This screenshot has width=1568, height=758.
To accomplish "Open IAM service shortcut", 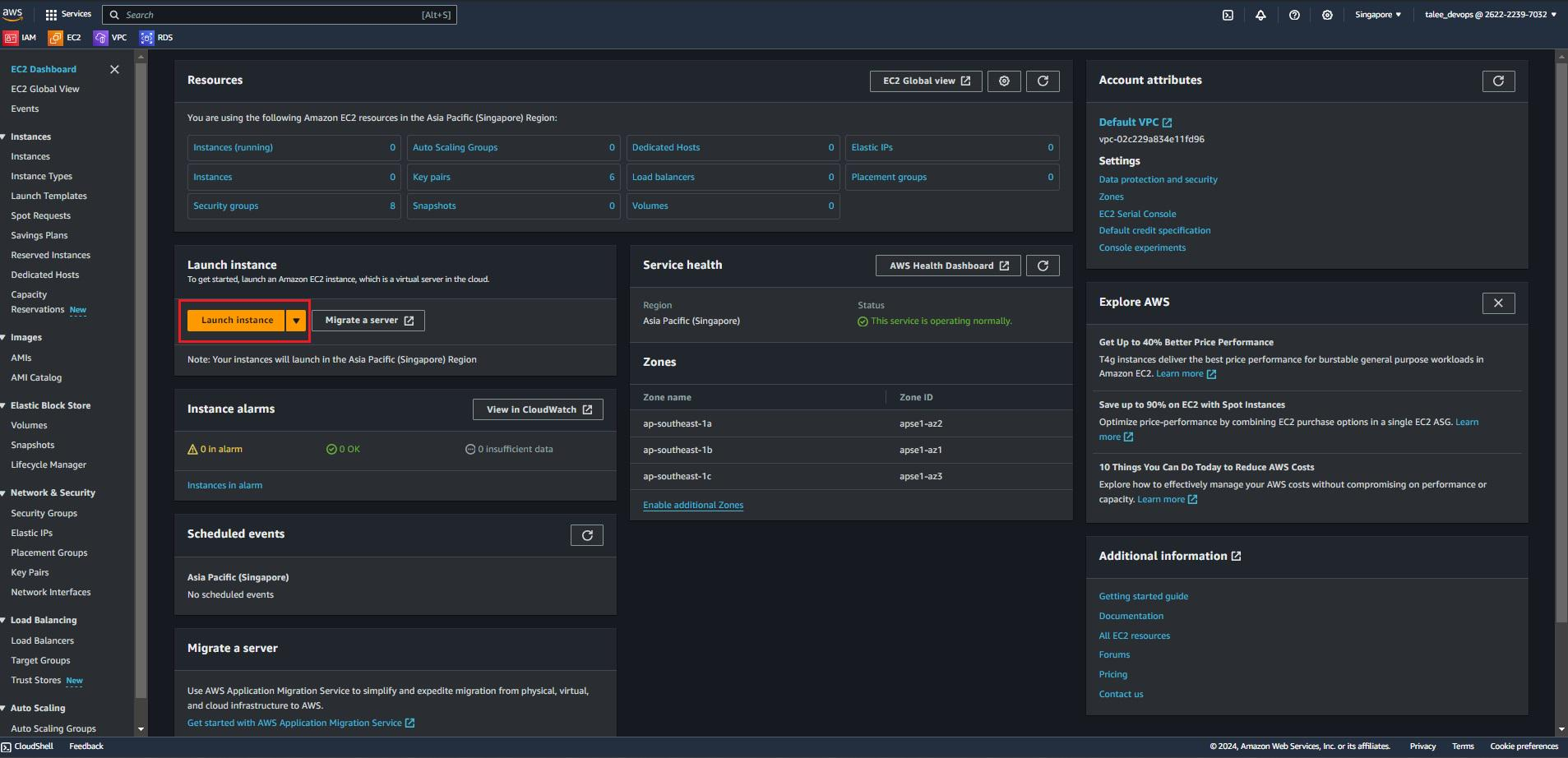I will click(21, 38).
